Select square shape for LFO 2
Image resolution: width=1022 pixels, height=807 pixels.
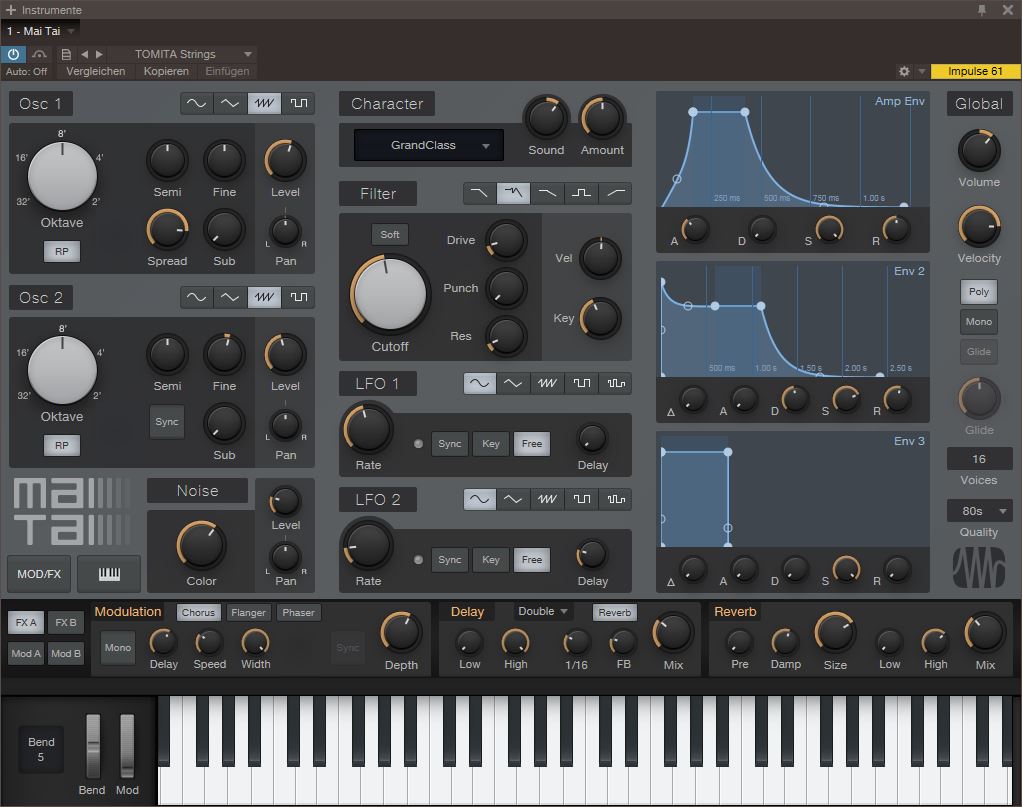[x=581, y=499]
